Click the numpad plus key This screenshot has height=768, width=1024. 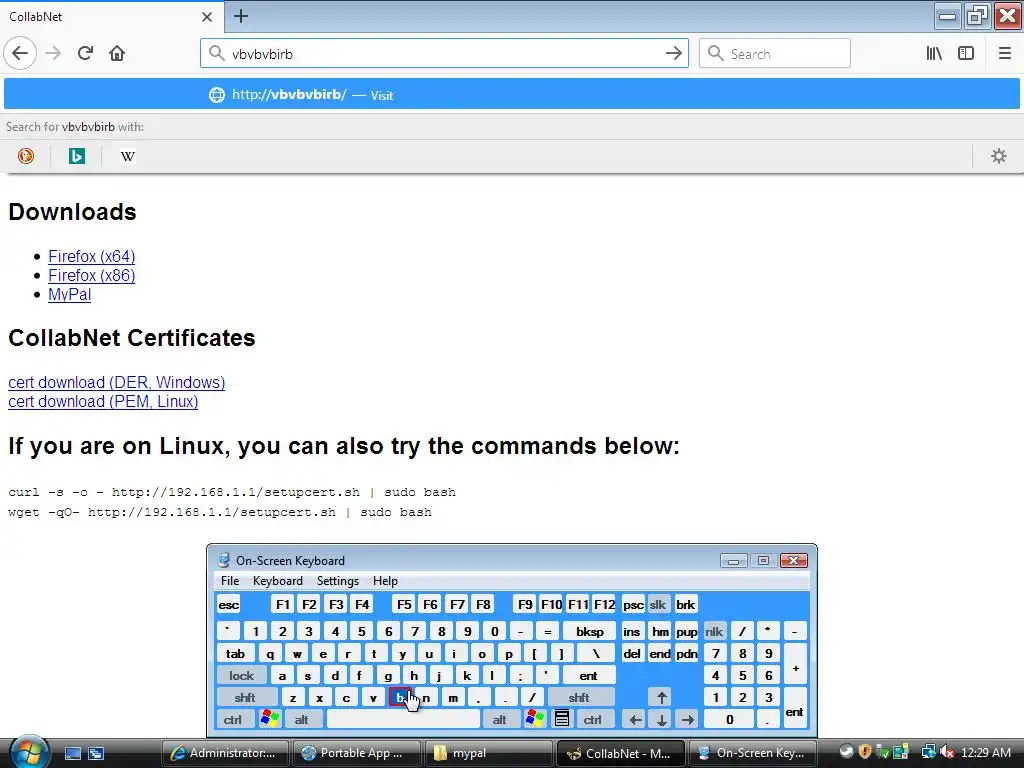click(795, 665)
